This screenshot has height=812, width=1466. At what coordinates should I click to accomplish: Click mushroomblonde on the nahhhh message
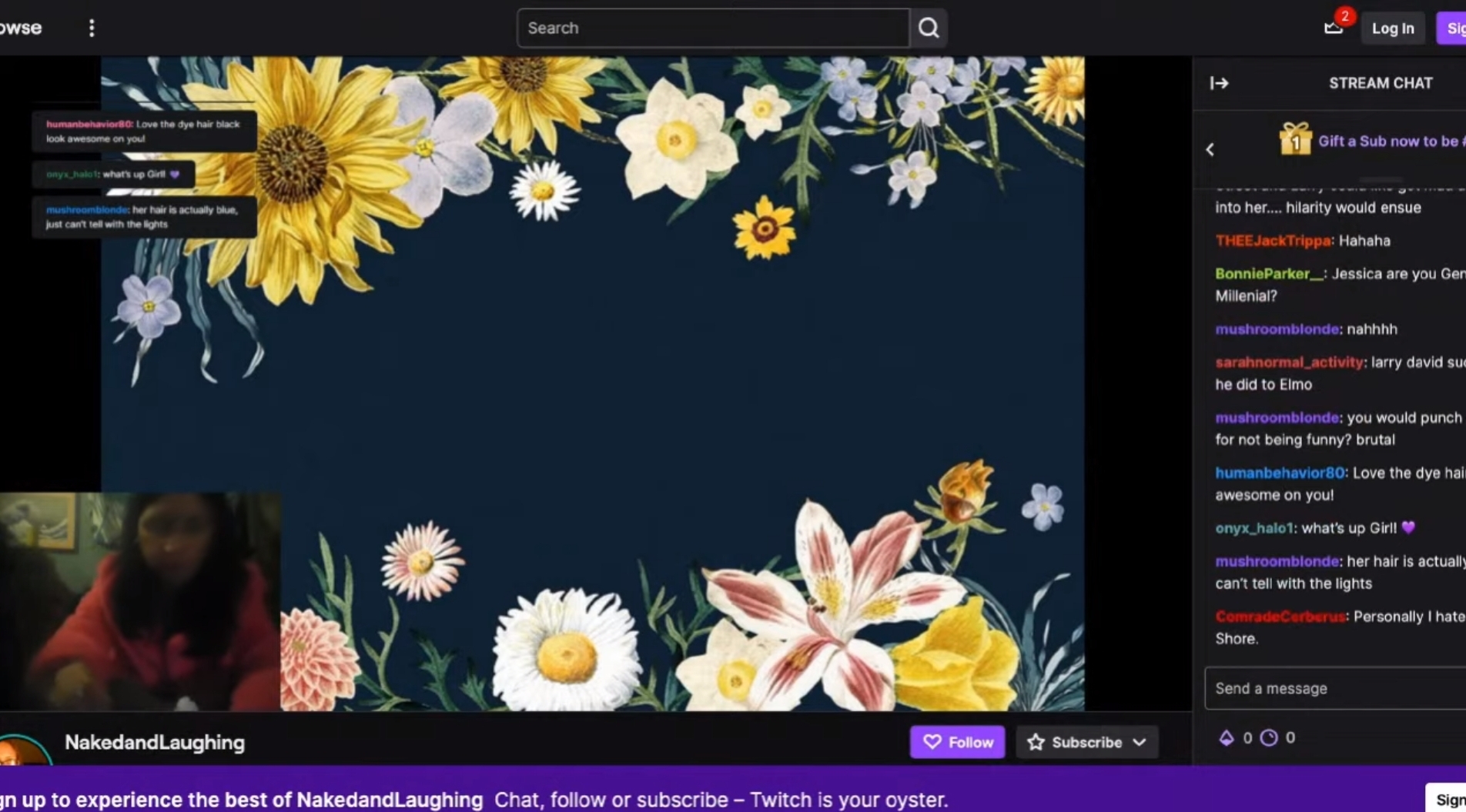[x=1277, y=329]
